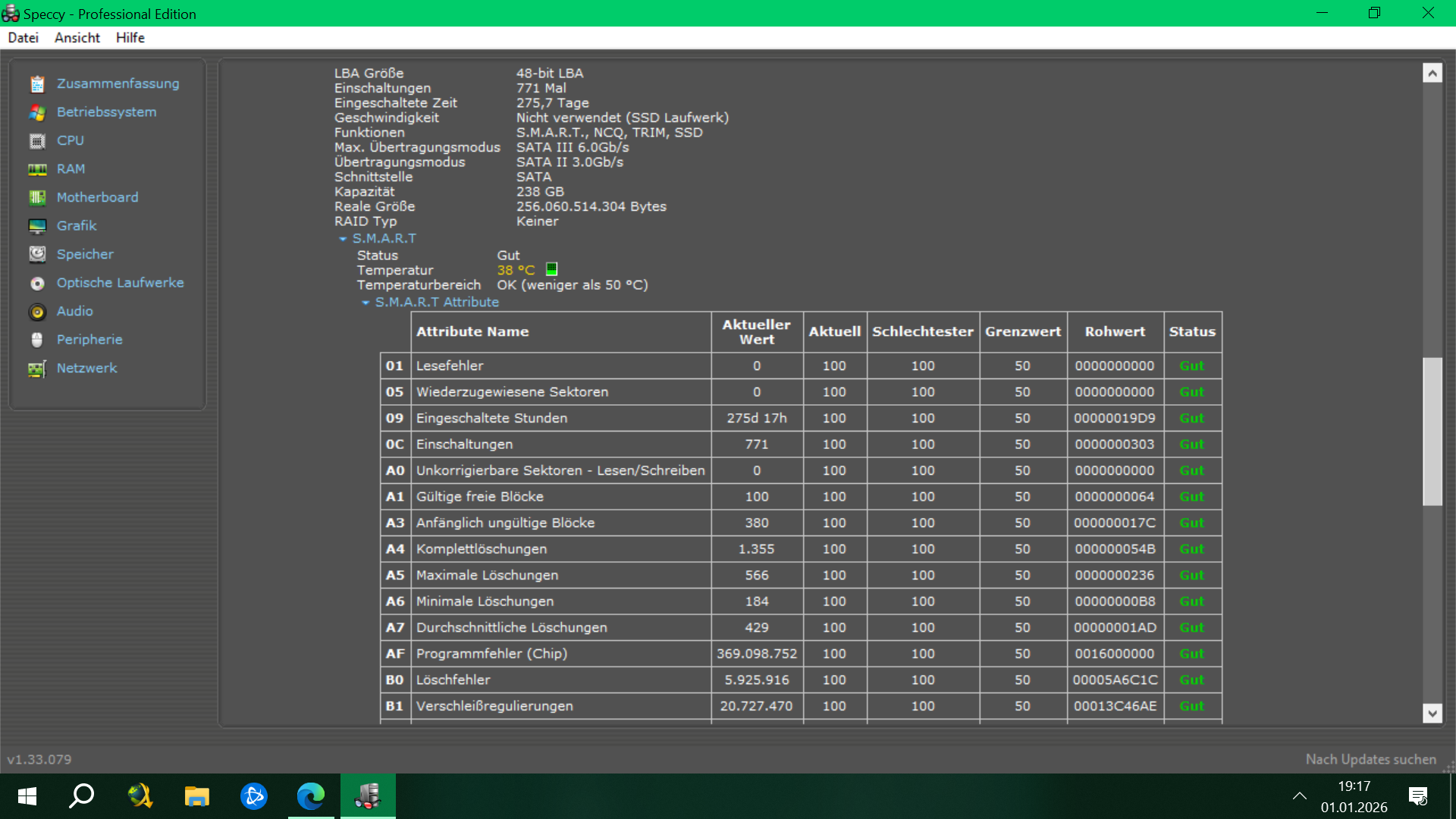Select the CPU chip icon
This screenshot has height=819, width=1456.
37,141
